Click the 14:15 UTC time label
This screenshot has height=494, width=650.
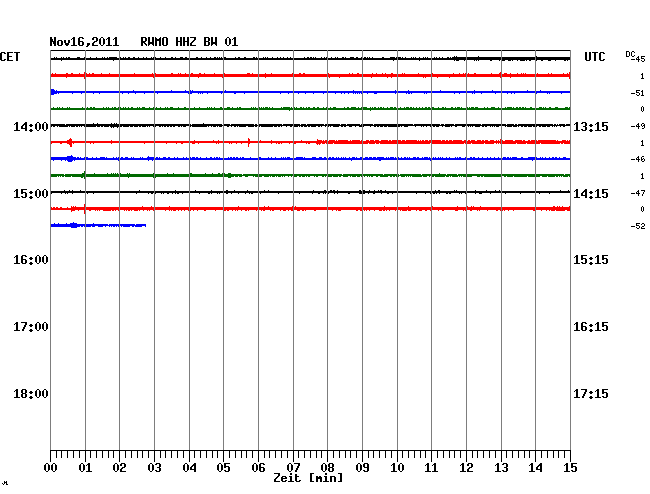click(x=591, y=194)
